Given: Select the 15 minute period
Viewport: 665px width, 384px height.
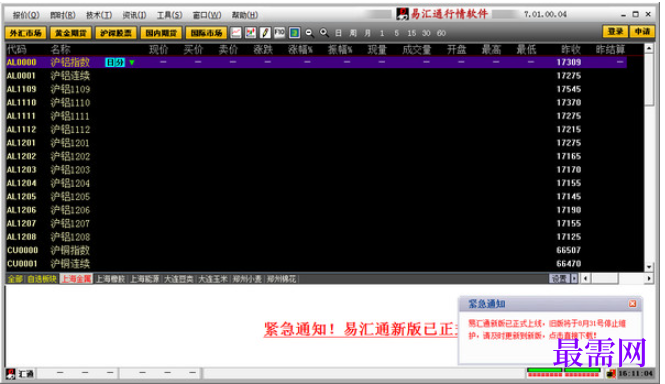Looking at the screenshot, I should (411, 33).
